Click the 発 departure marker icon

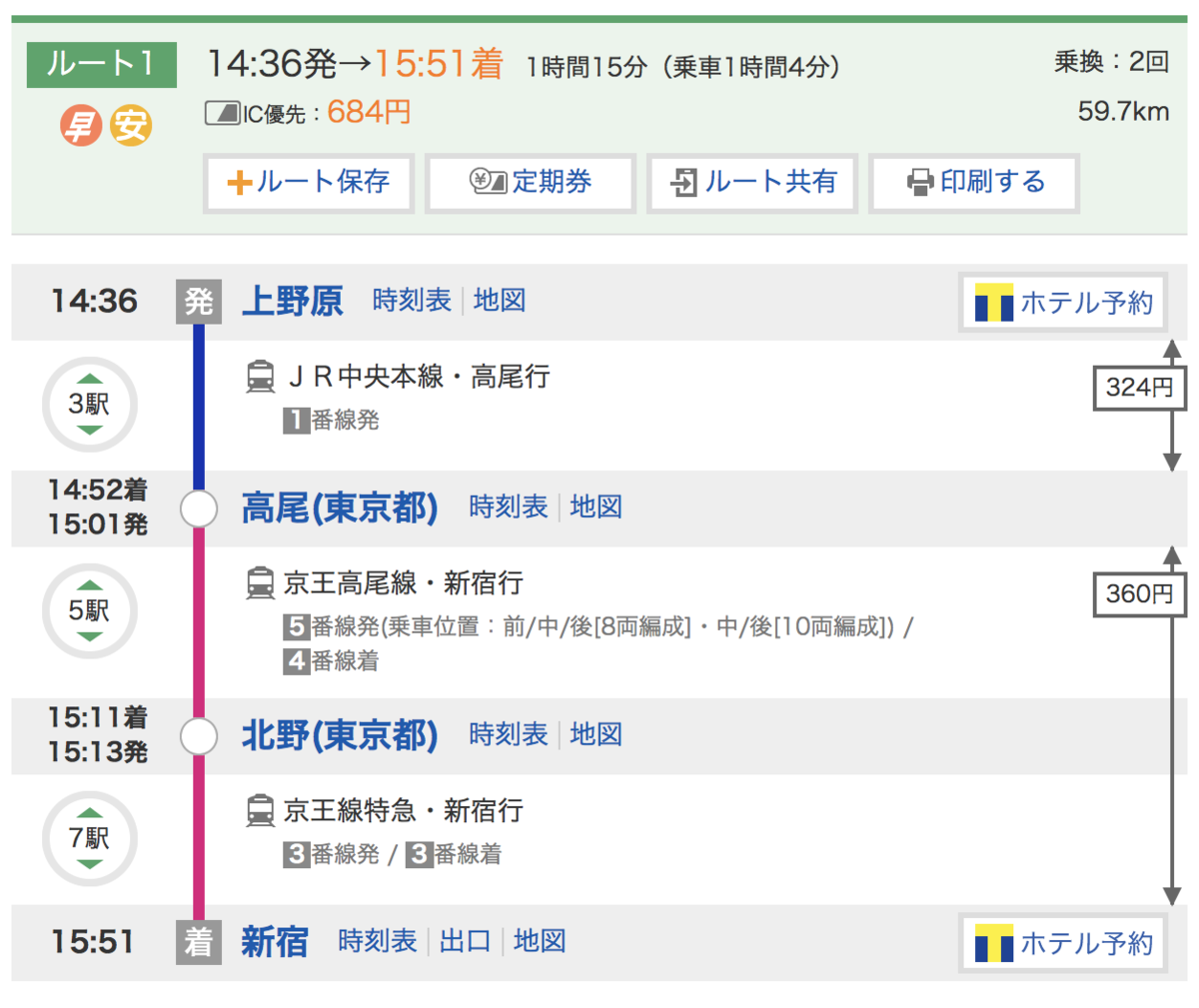[199, 302]
